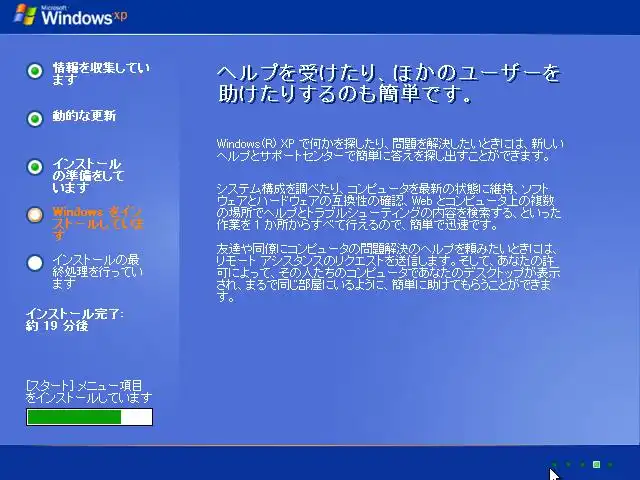The height and width of the screenshot is (480, 640).
Task: Click the step text 情報を収集しています
Action: (101, 73)
